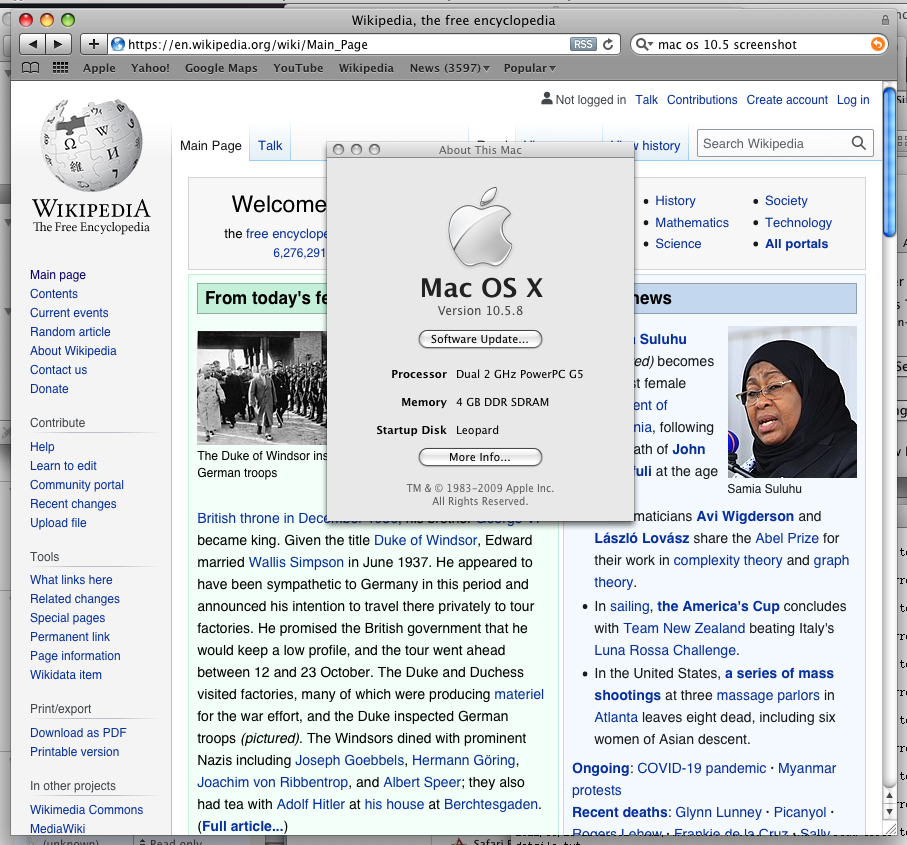Switch to the Talk tab
The height and width of the screenshot is (845, 907).
pos(270,146)
